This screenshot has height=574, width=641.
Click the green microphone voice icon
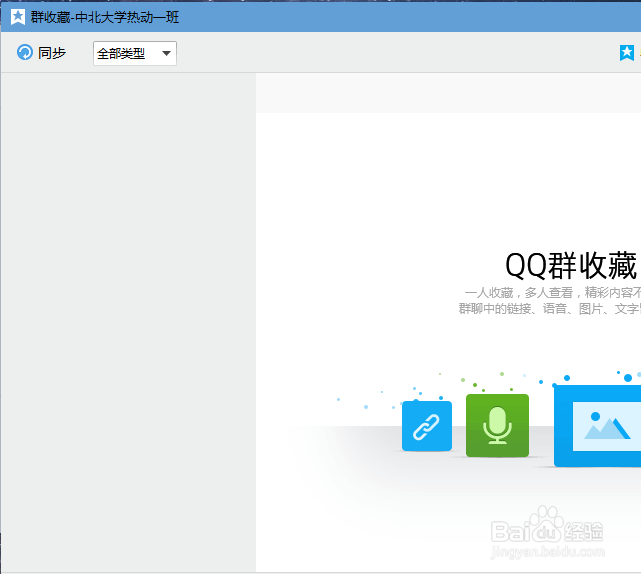tap(497, 425)
